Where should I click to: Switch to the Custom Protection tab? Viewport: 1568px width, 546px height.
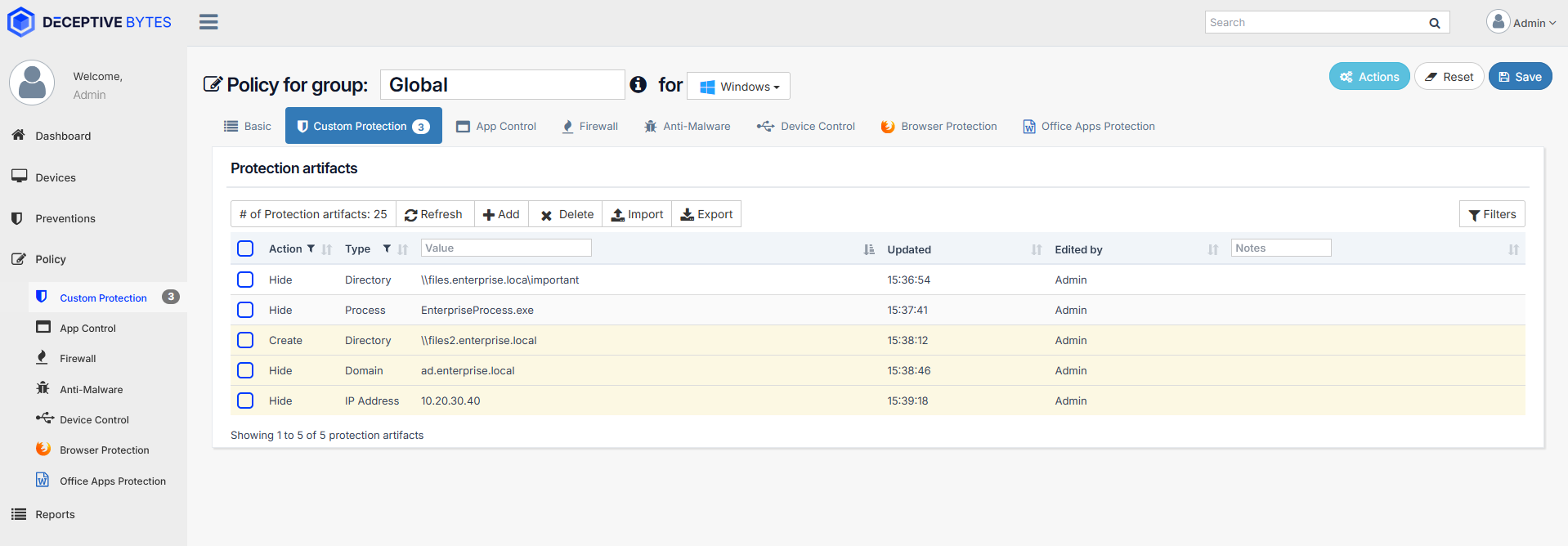tap(364, 126)
